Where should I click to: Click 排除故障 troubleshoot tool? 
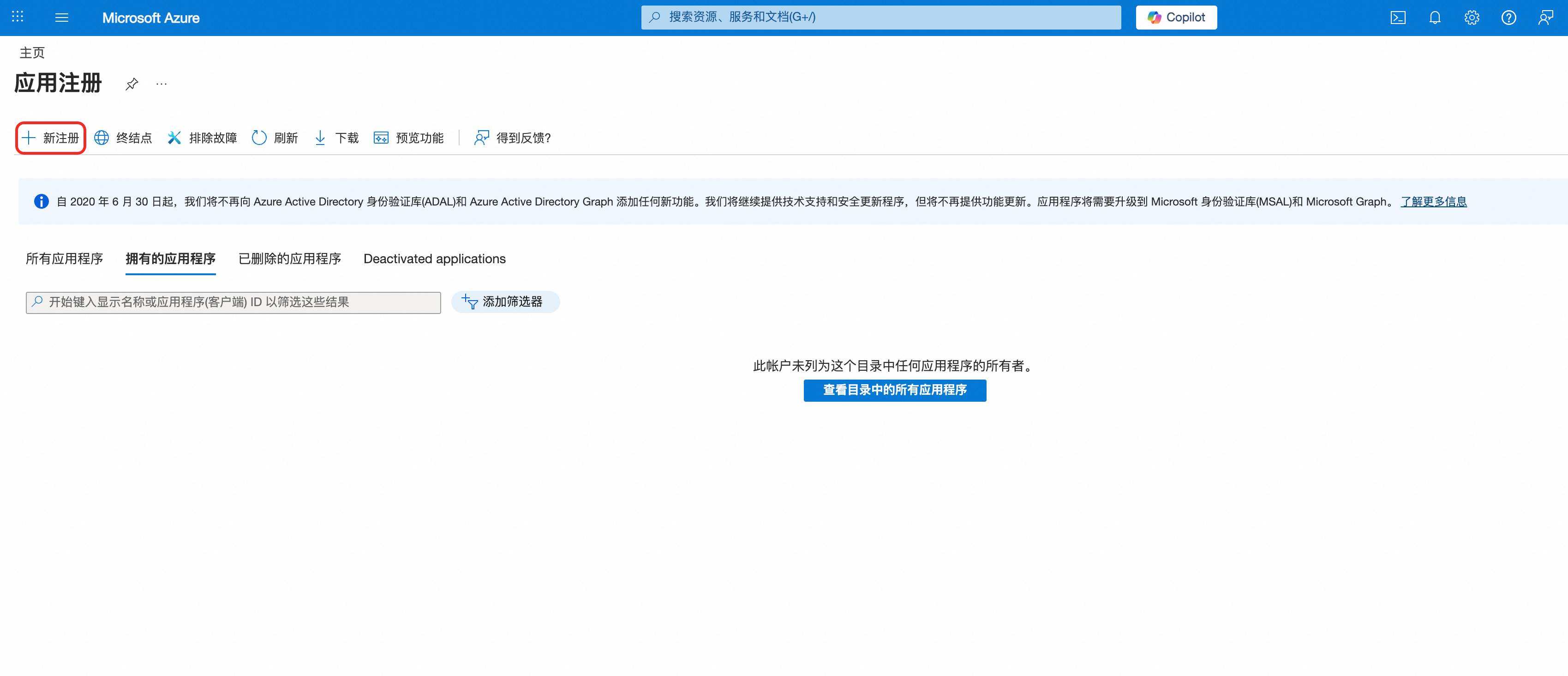tap(202, 138)
